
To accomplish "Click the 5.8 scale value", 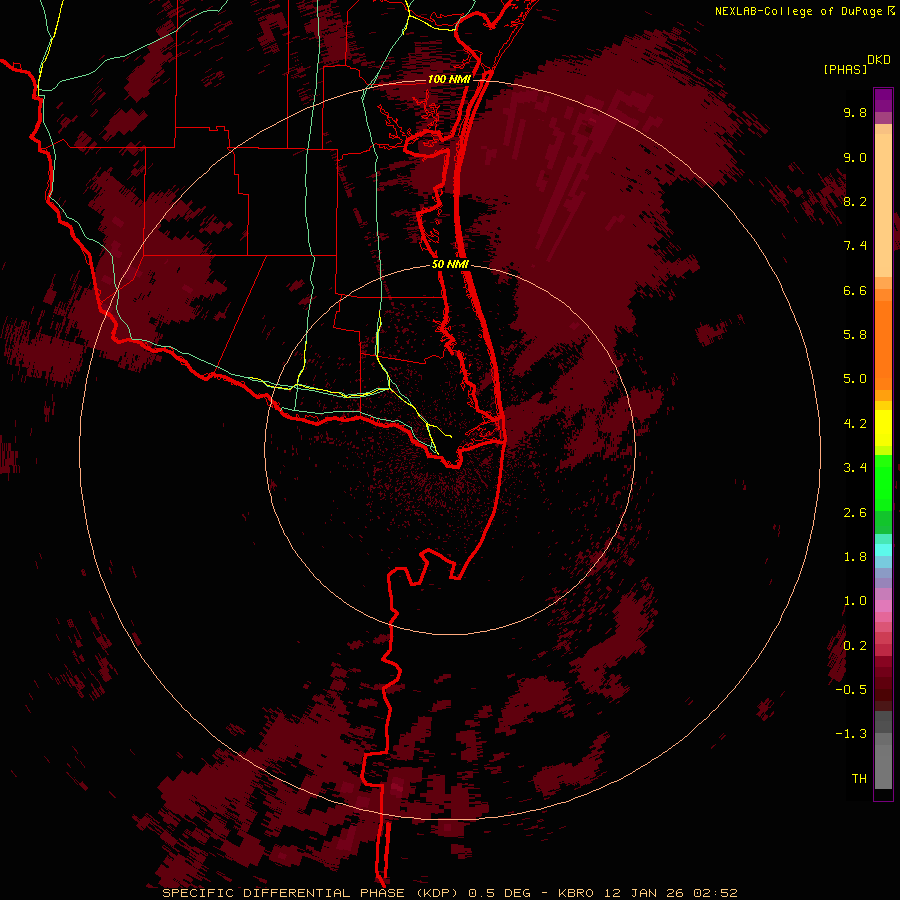I will pyautogui.click(x=855, y=335).
